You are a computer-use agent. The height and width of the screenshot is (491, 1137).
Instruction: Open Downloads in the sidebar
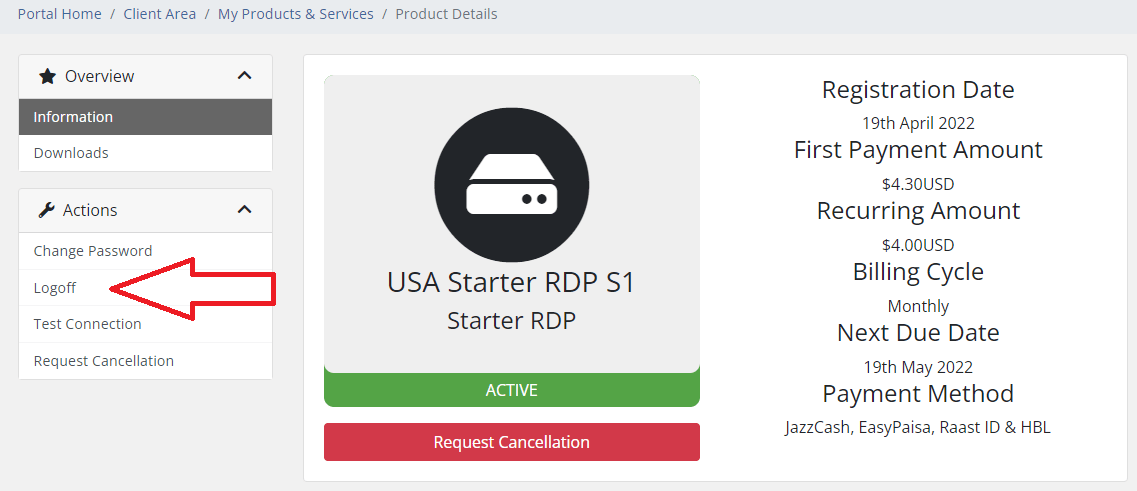pyautogui.click(x=145, y=153)
